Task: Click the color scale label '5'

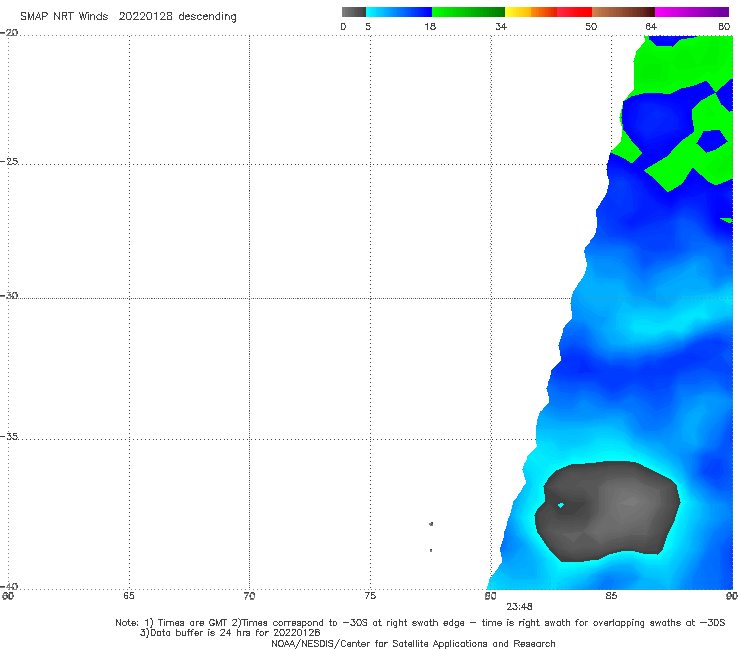Action: click(368, 26)
